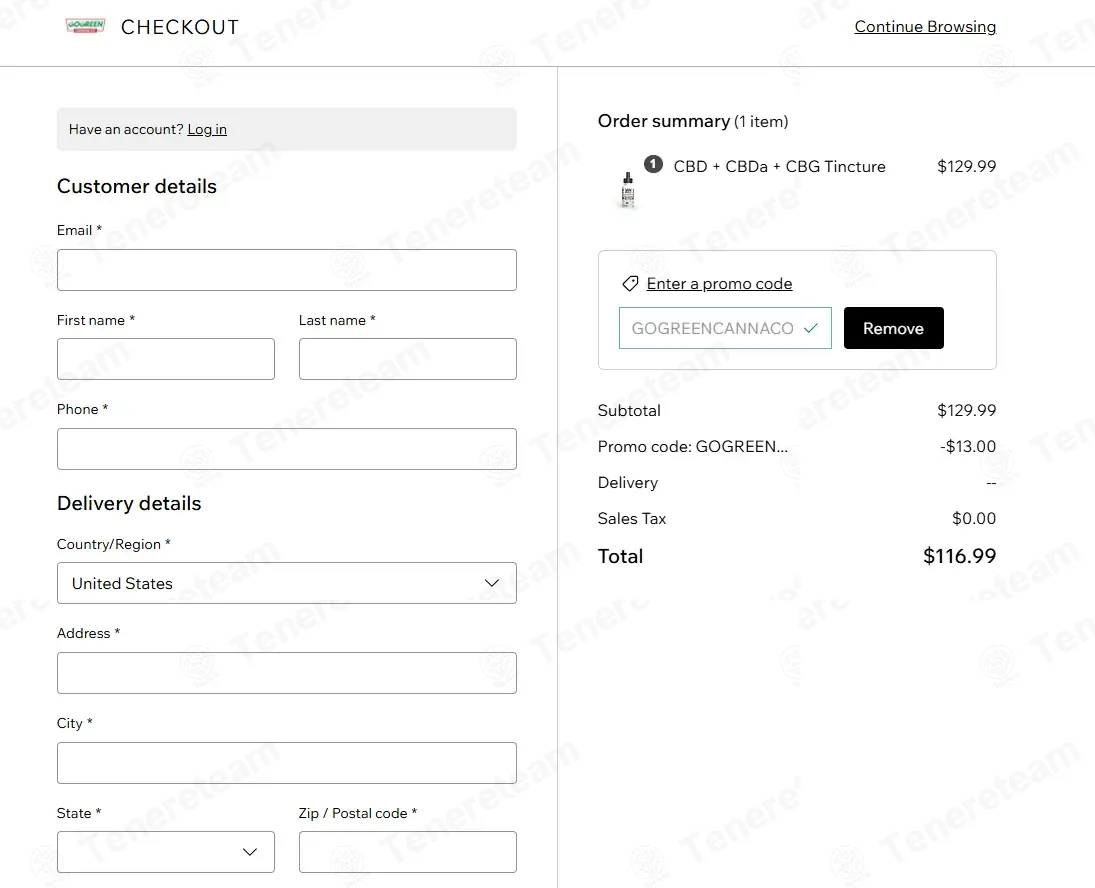Focus the First name field
The image size is (1095, 888).
[x=166, y=359]
